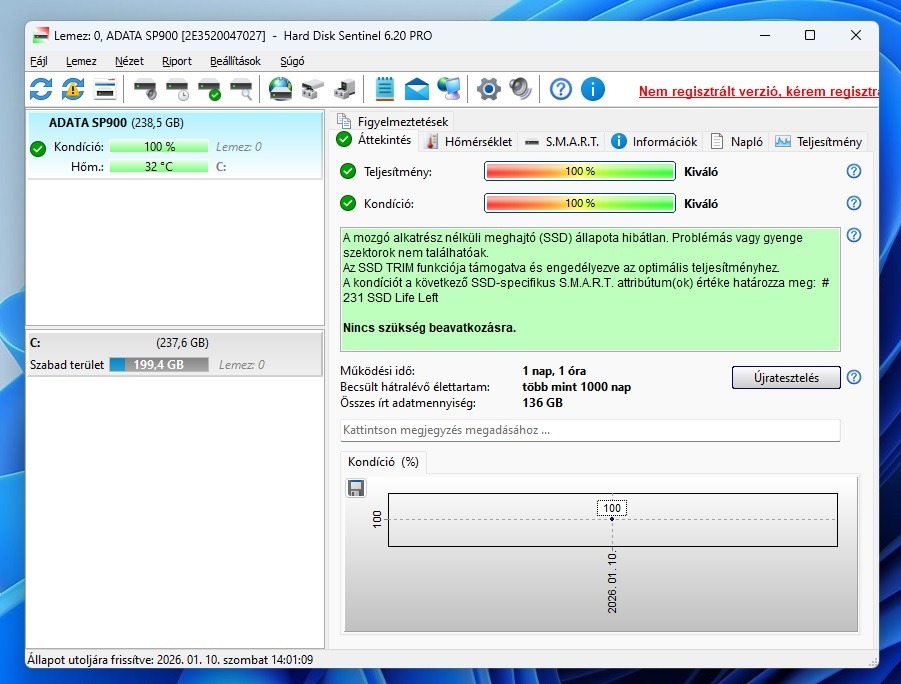Click the comment field Kattintson megjegyzés megadásához
This screenshot has height=684, width=901.
590,430
